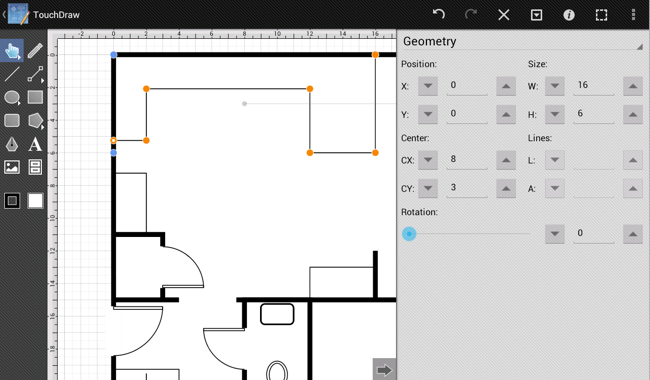650x380 pixels.
Task: Decrease the CX center value
Action: click(x=428, y=160)
